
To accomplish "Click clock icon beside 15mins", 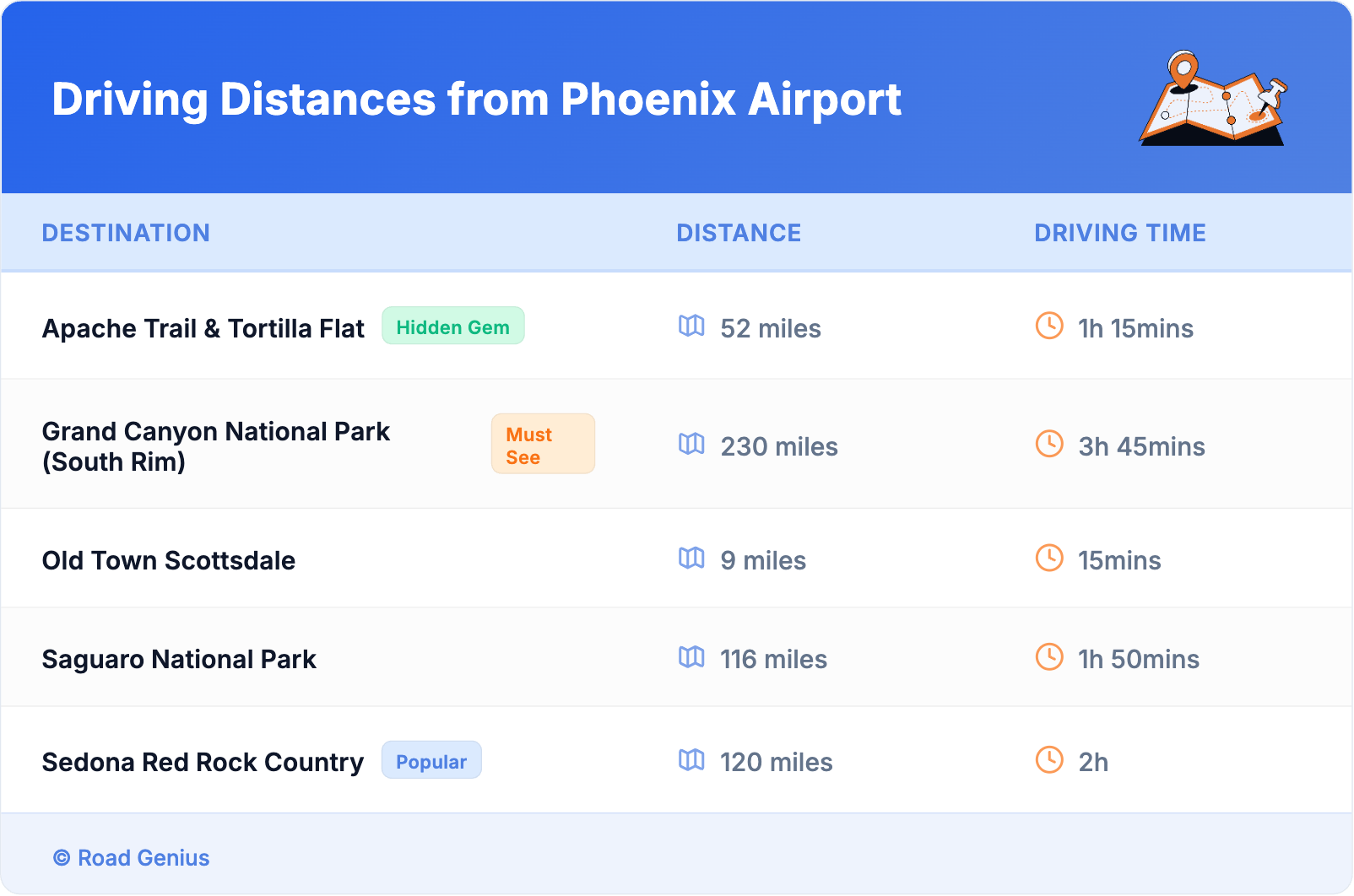I will pyautogui.click(x=1049, y=558).
